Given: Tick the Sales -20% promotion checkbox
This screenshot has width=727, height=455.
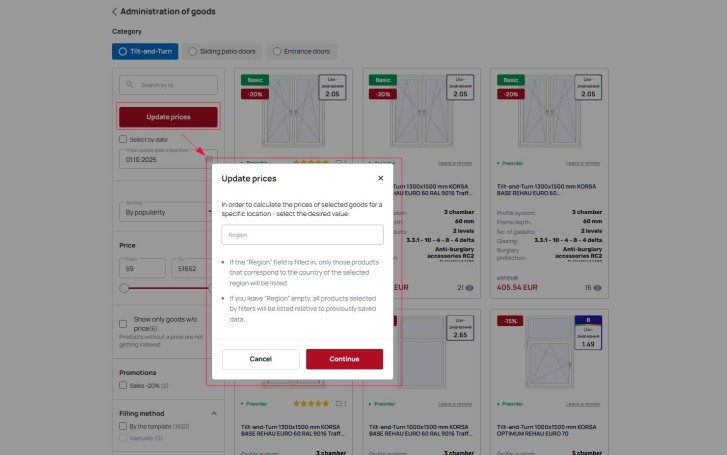Looking at the screenshot, I should point(123,384).
